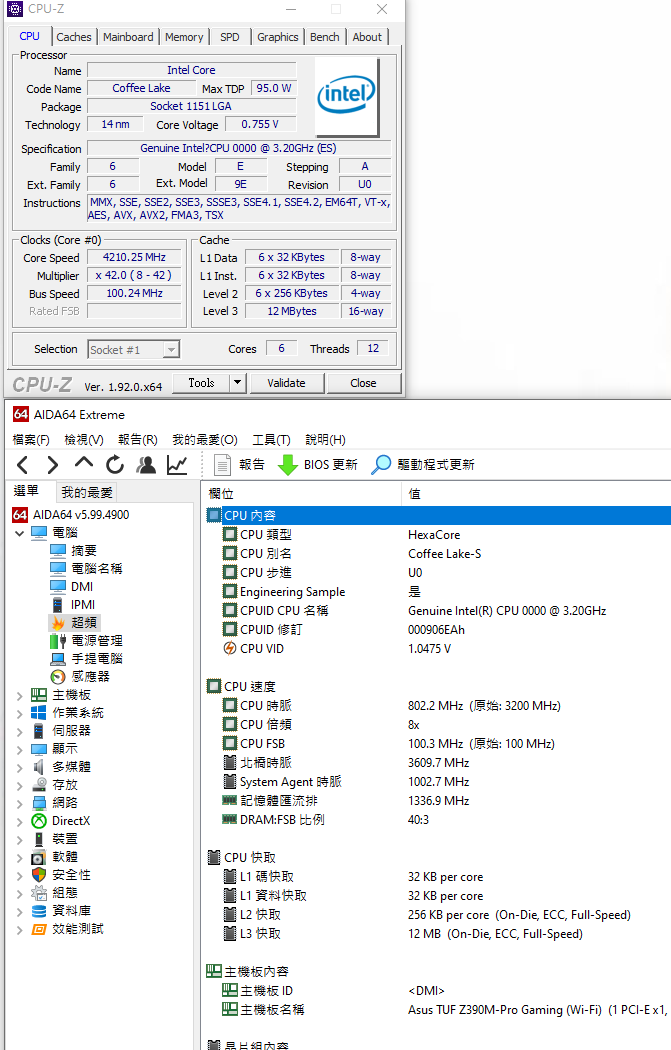Select 感應器 in the tree
This screenshot has height=1050, width=671.
(x=90, y=676)
